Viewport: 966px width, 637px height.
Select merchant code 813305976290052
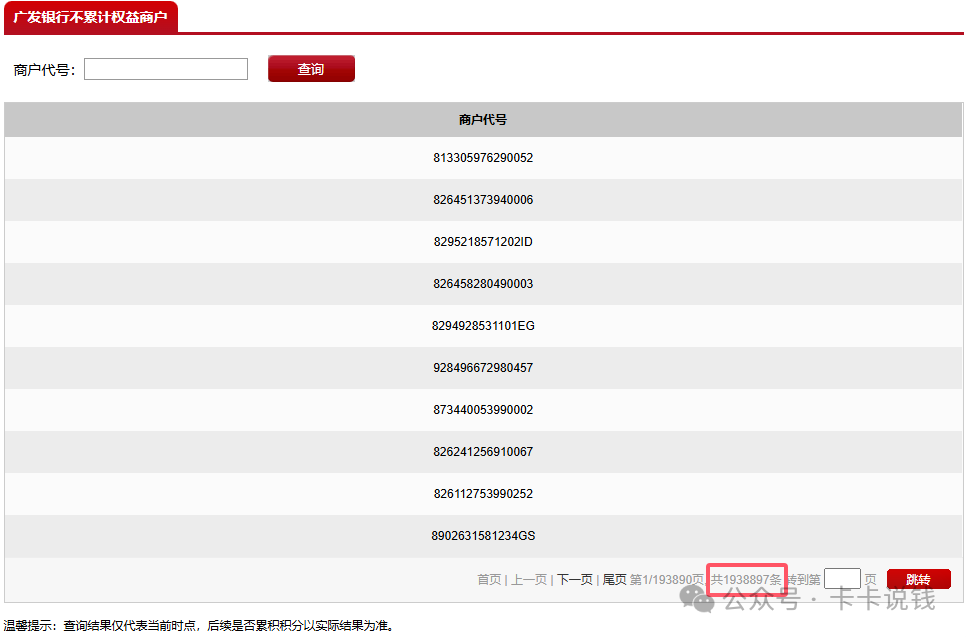[483, 158]
